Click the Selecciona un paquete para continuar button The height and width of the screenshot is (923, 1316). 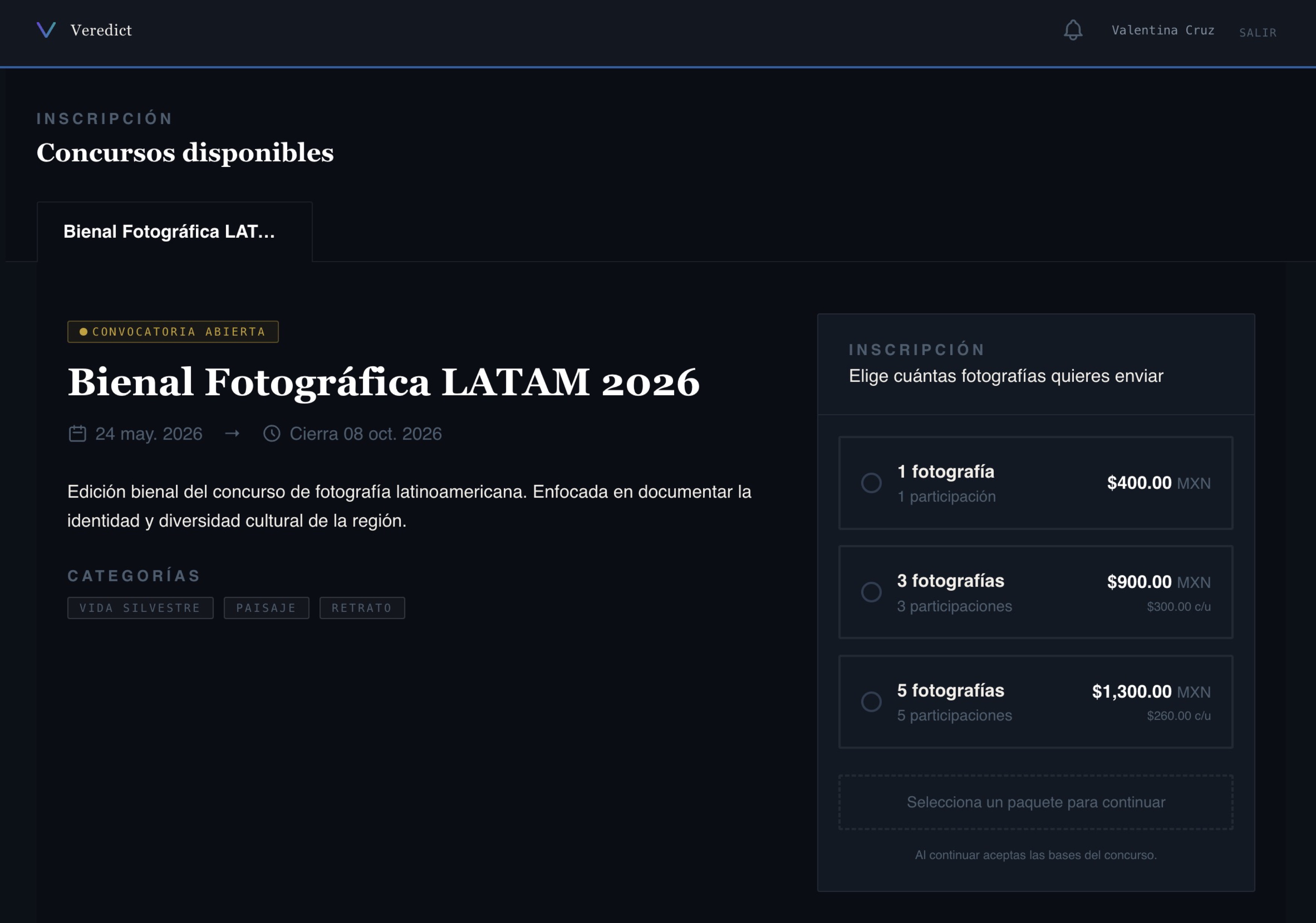(1036, 802)
